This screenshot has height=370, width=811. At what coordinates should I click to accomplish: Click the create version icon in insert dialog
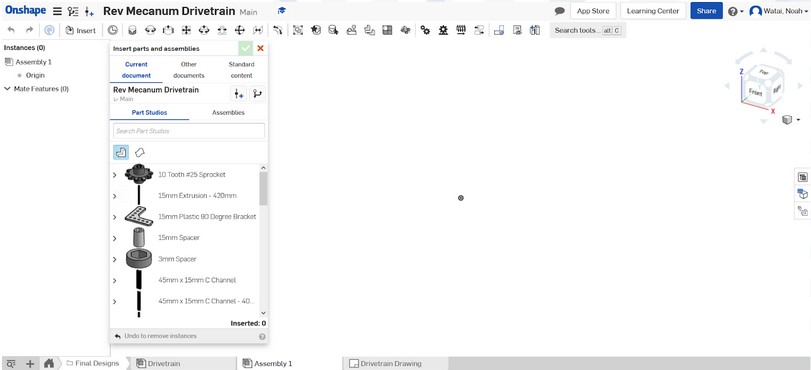click(238, 94)
